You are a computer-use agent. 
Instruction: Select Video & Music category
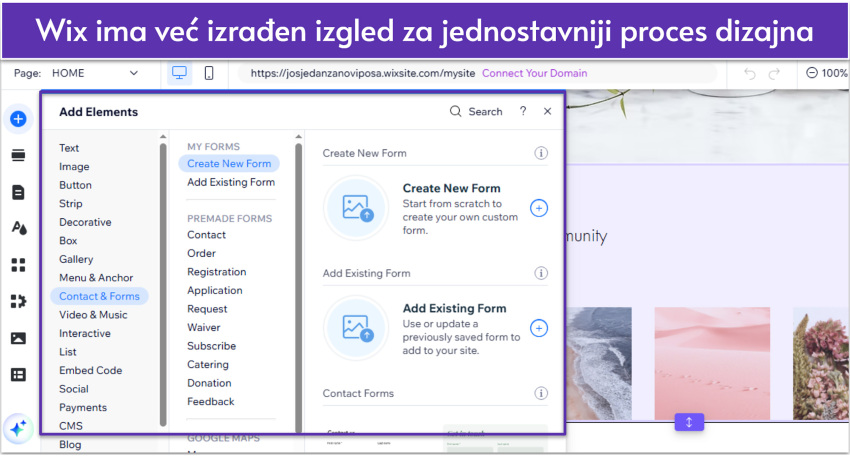click(x=93, y=314)
